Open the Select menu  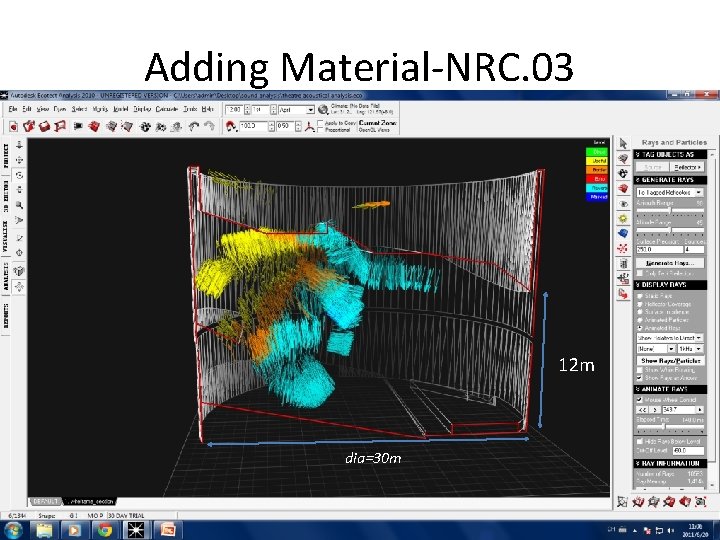click(79, 109)
